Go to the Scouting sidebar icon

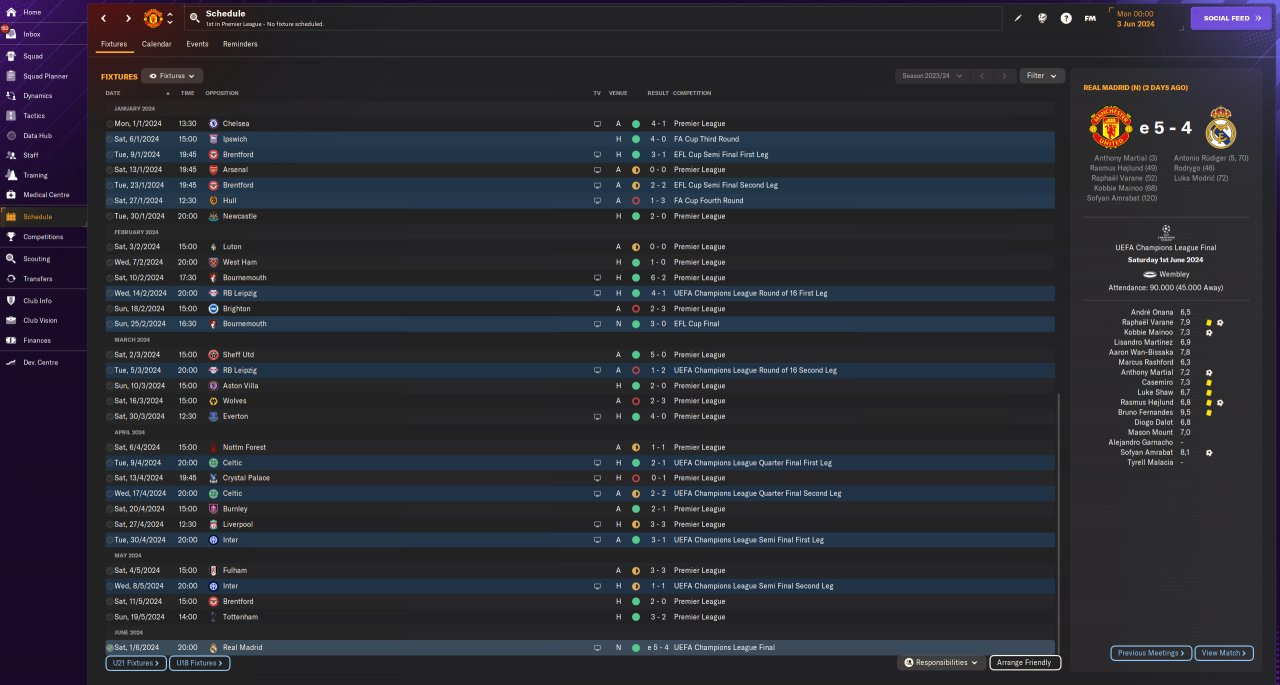coord(11,258)
